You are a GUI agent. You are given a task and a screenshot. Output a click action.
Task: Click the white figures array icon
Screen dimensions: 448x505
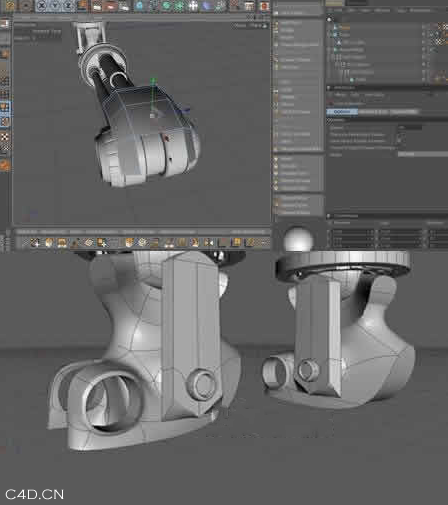[x=193, y=6]
